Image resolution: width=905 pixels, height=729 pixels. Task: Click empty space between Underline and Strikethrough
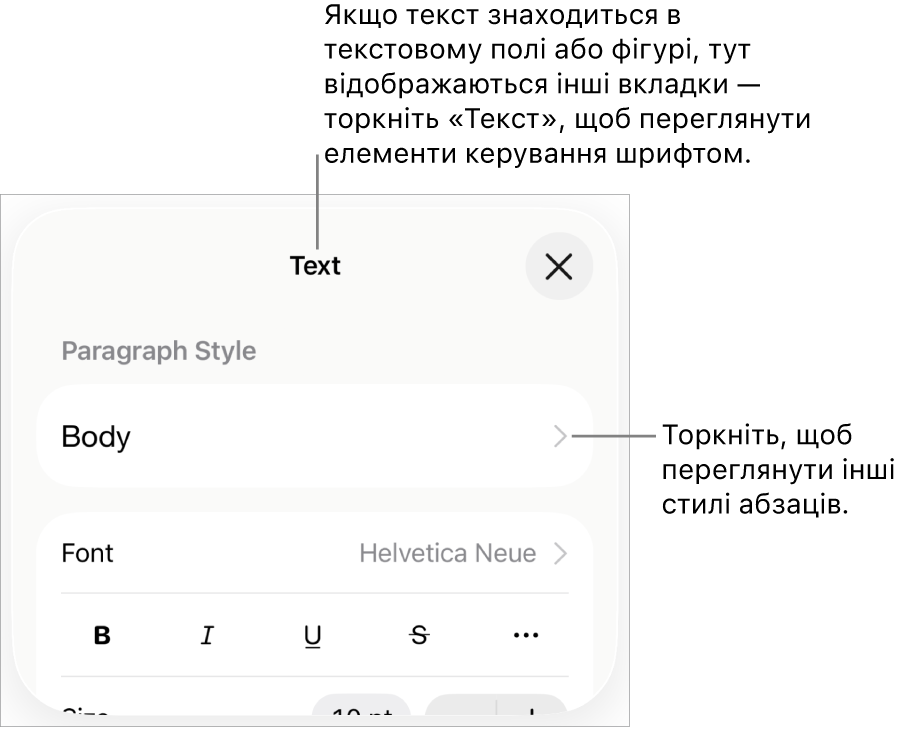coord(366,635)
